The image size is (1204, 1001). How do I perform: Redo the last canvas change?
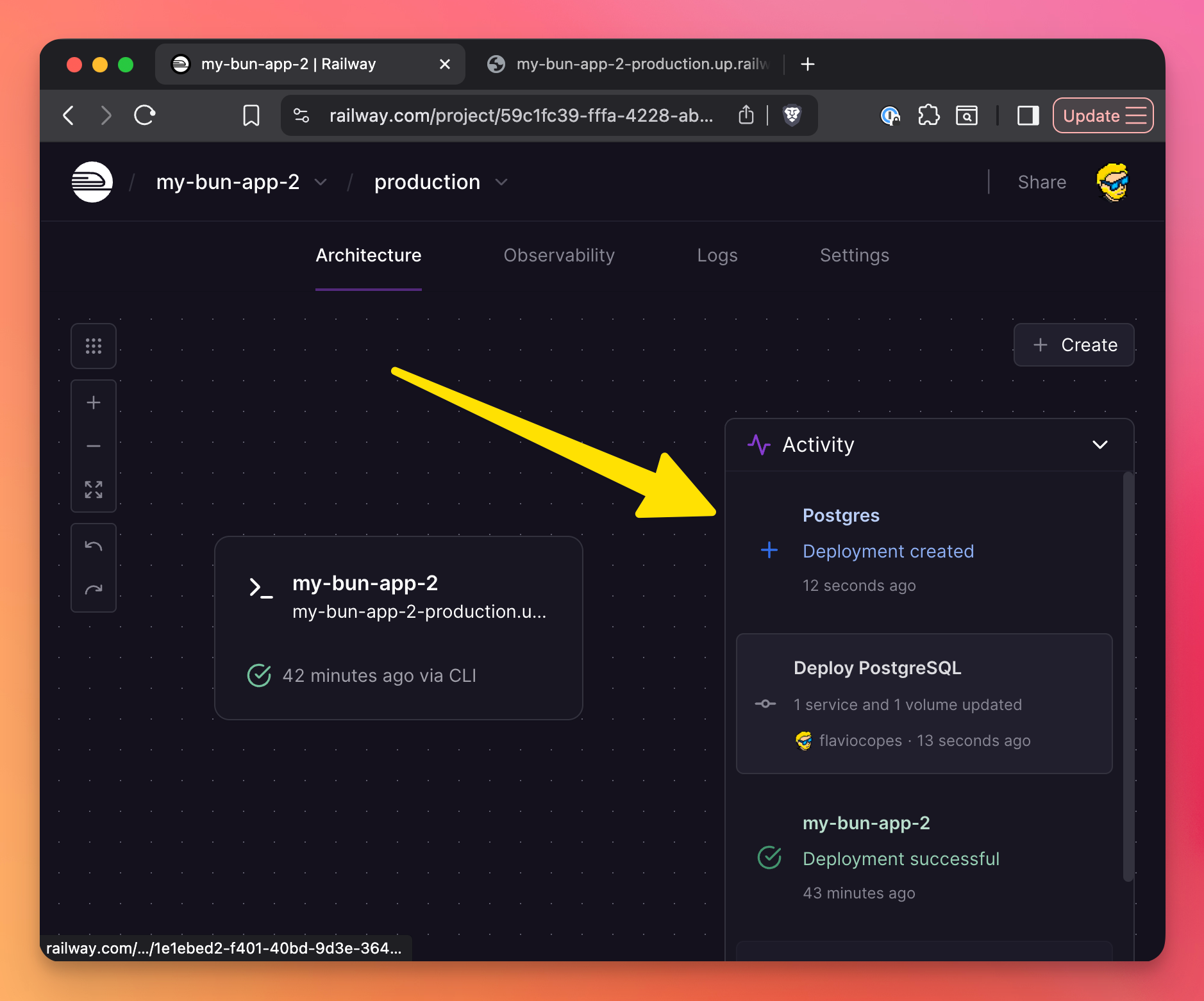click(x=94, y=590)
